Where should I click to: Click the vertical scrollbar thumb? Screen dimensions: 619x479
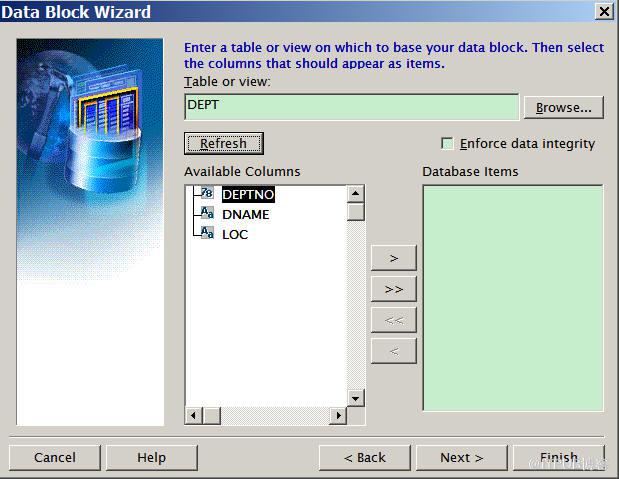pyautogui.click(x=355, y=212)
